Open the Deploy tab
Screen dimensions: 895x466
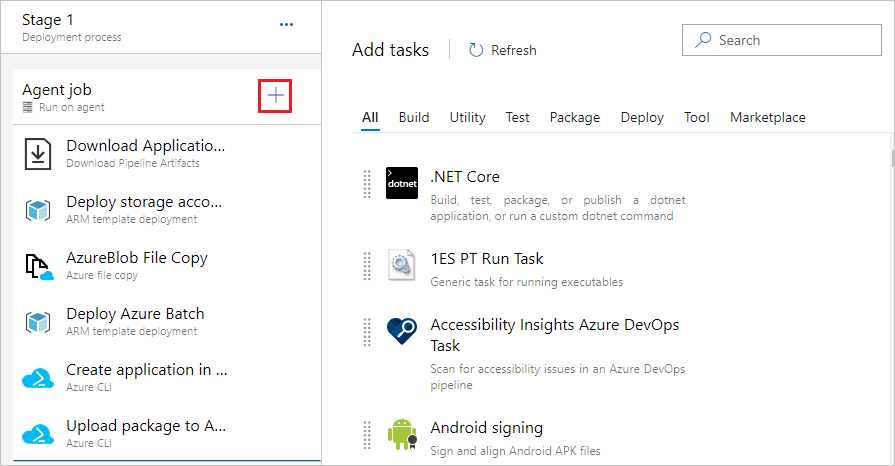pos(642,118)
